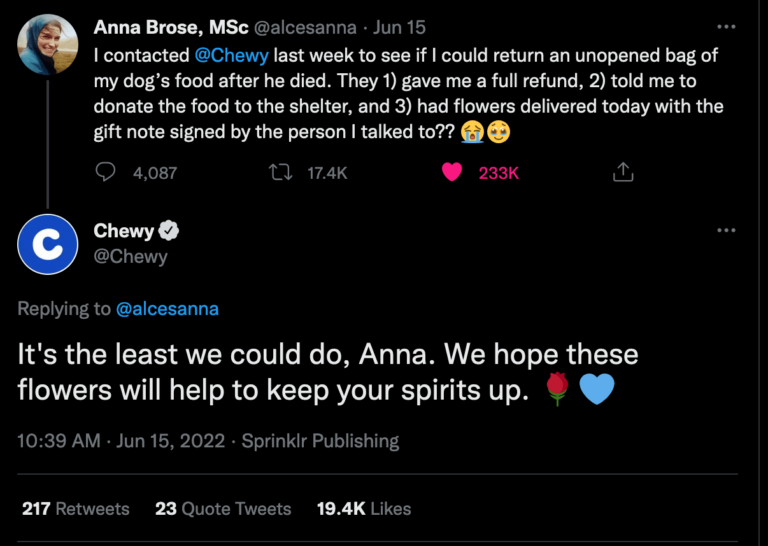Open the @alcesanna handle beside Anna's name
768x546 pixels.
coord(308,27)
